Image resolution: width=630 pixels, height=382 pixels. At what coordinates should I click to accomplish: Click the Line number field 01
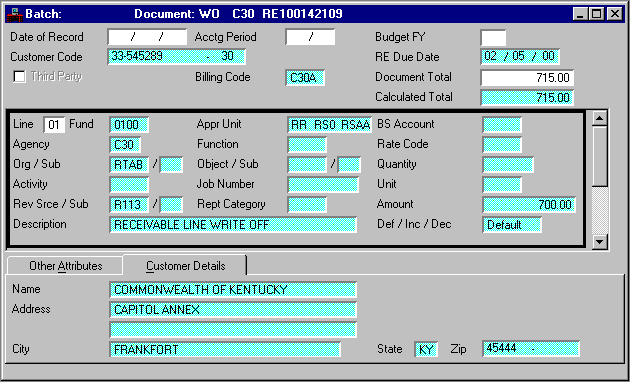54,125
